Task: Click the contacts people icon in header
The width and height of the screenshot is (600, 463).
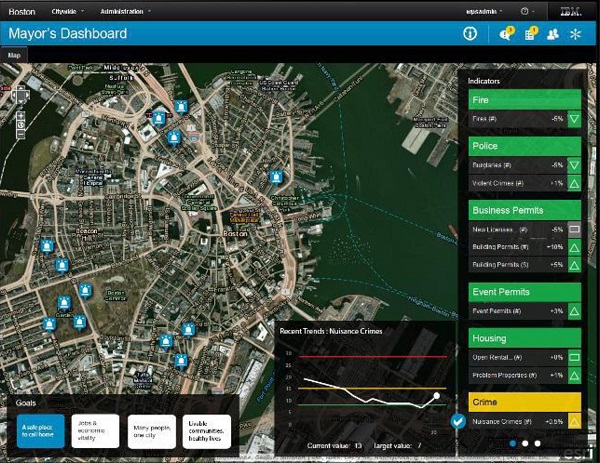Action: [552, 34]
